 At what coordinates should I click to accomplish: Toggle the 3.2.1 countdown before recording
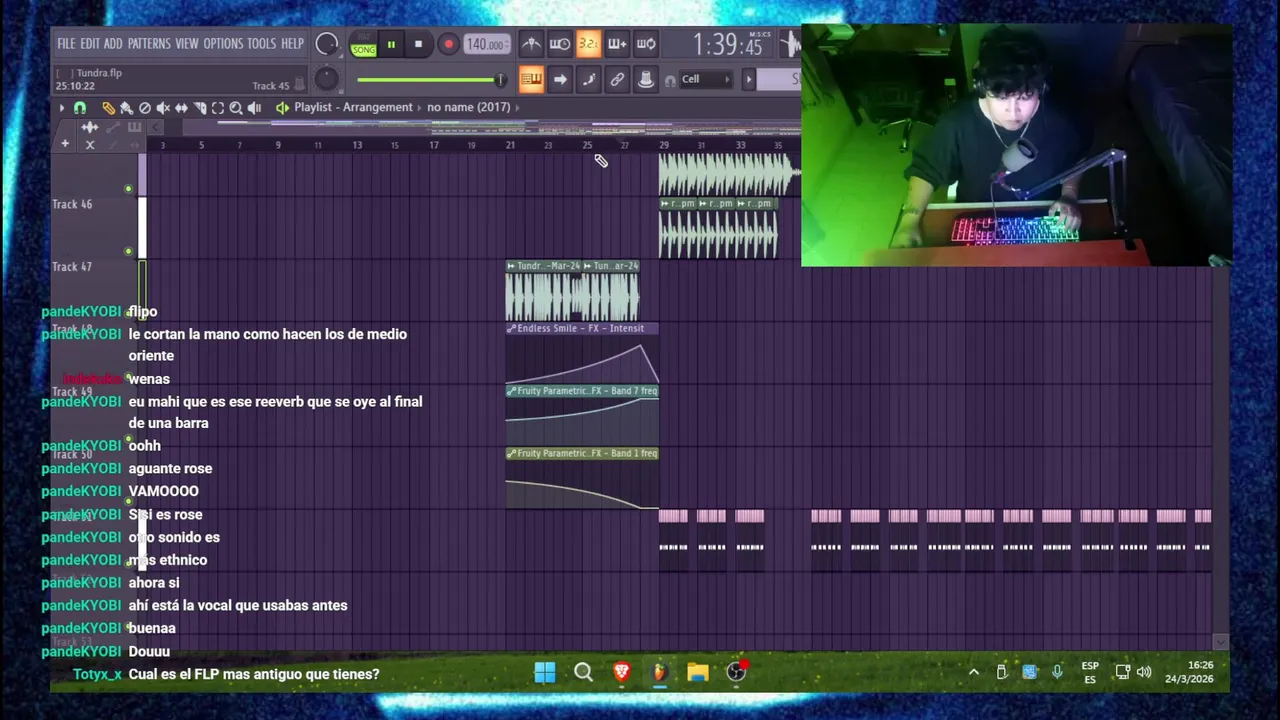tap(589, 44)
